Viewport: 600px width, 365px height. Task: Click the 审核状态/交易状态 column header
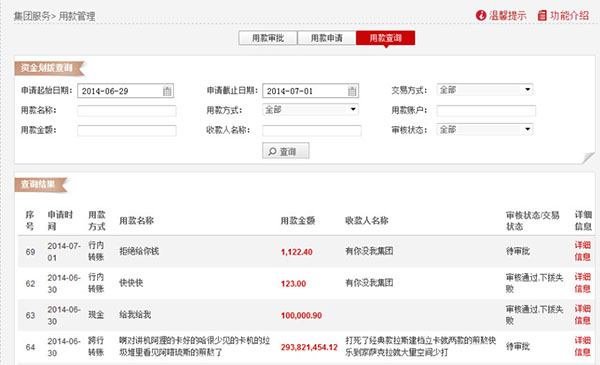[x=533, y=220]
